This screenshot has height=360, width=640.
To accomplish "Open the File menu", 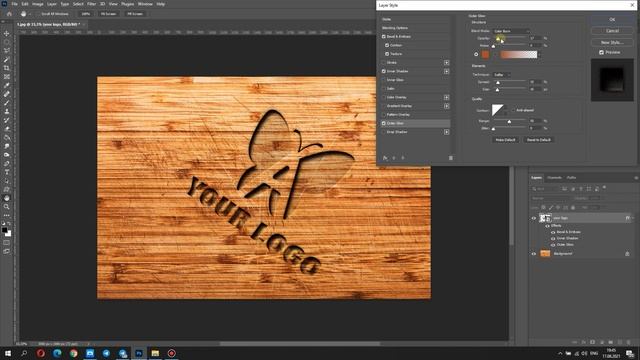I will click(x=14, y=4).
